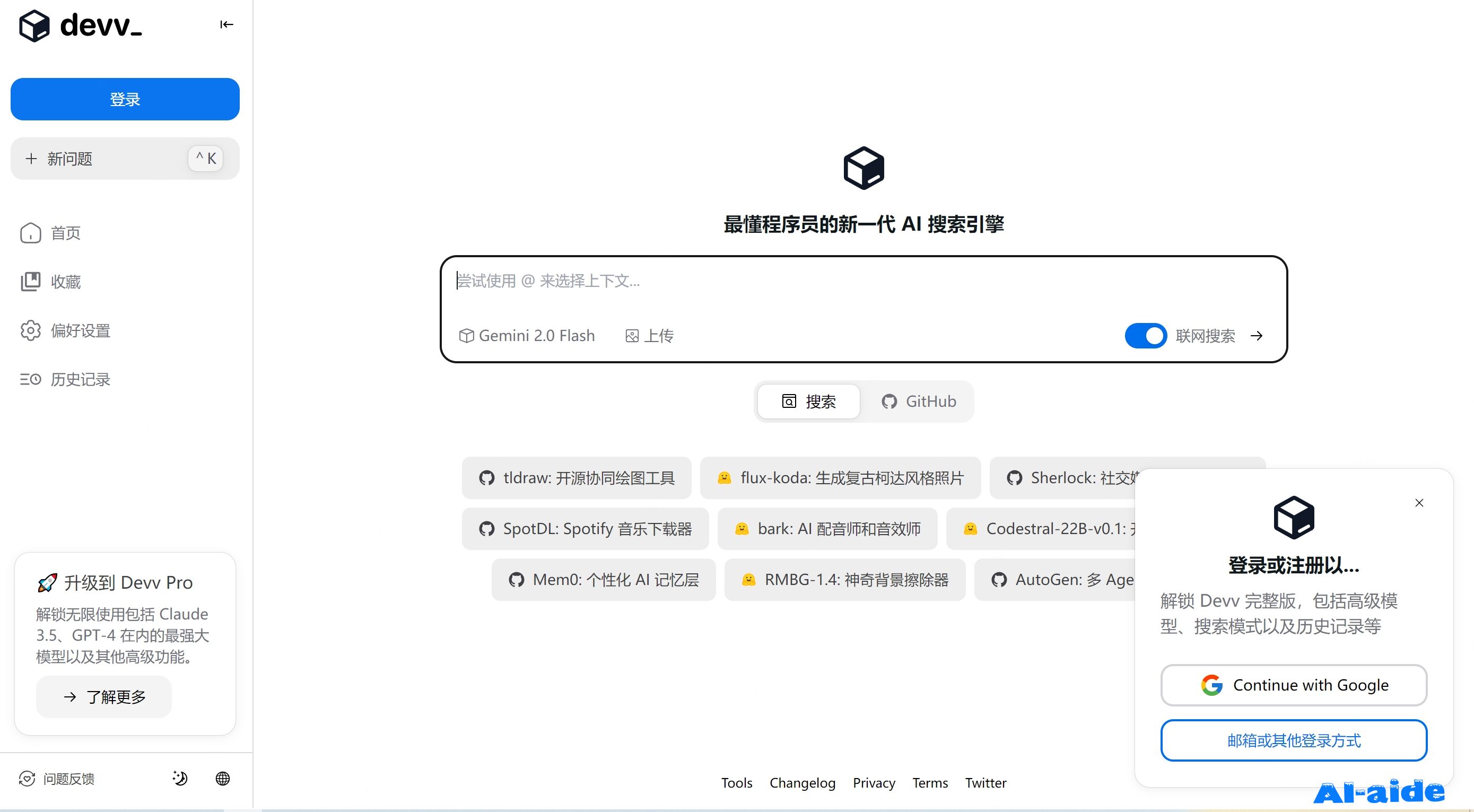Viewport: 1474px width, 812px height.
Task: Click the center devv cube logo
Action: click(864, 168)
